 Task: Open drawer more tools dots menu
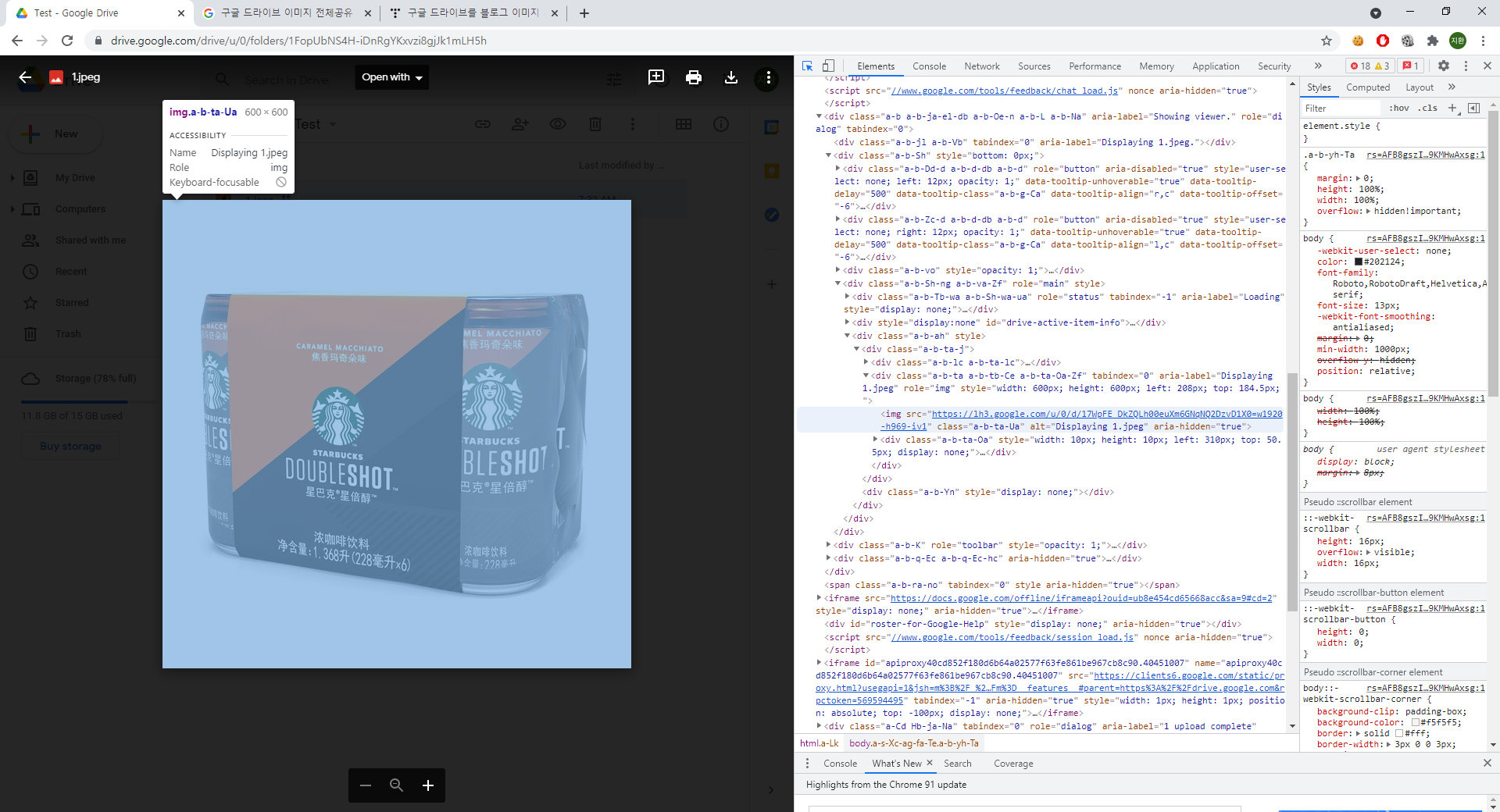pyautogui.click(x=808, y=764)
